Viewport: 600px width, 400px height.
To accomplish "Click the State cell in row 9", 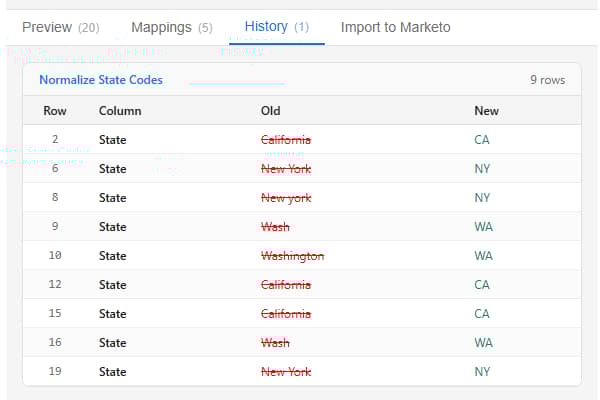I will (x=112, y=227).
